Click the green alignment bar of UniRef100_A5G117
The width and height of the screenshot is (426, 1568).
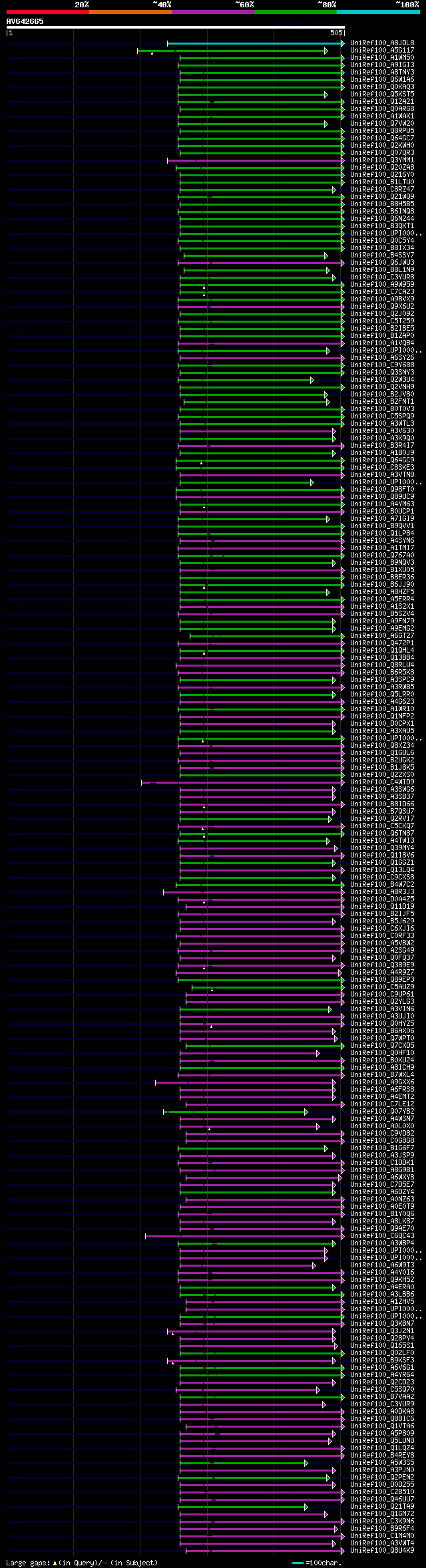click(232, 51)
